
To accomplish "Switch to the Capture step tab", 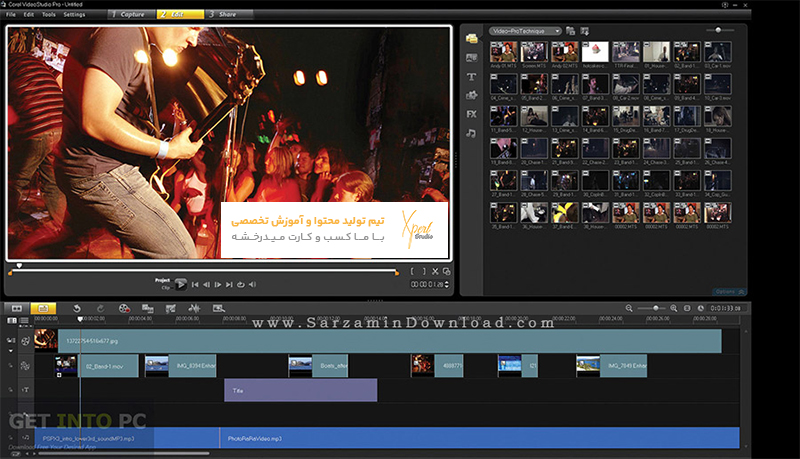I will click(131, 14).
